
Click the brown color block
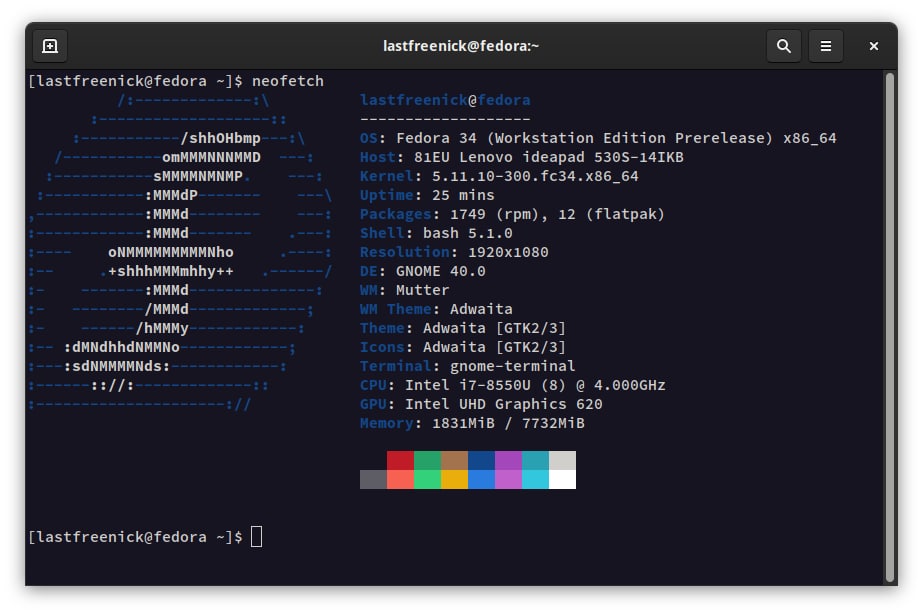[454, 460]
